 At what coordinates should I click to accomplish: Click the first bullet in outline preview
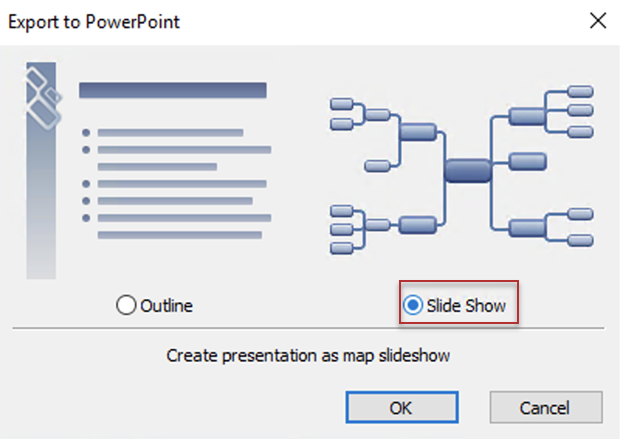click(x=87, y=132)
